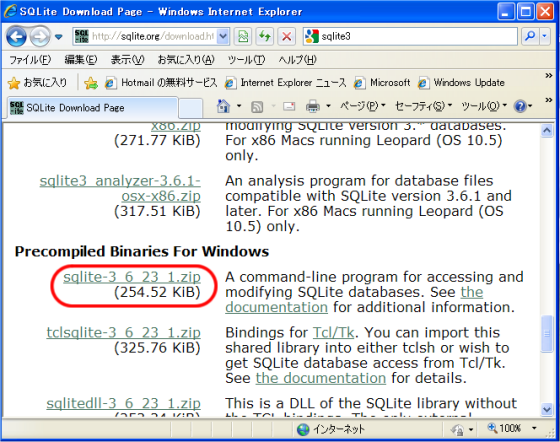Open the 編集(E) menu
The width and height of the screenshot is (560, 442).
tap(81, 60)
